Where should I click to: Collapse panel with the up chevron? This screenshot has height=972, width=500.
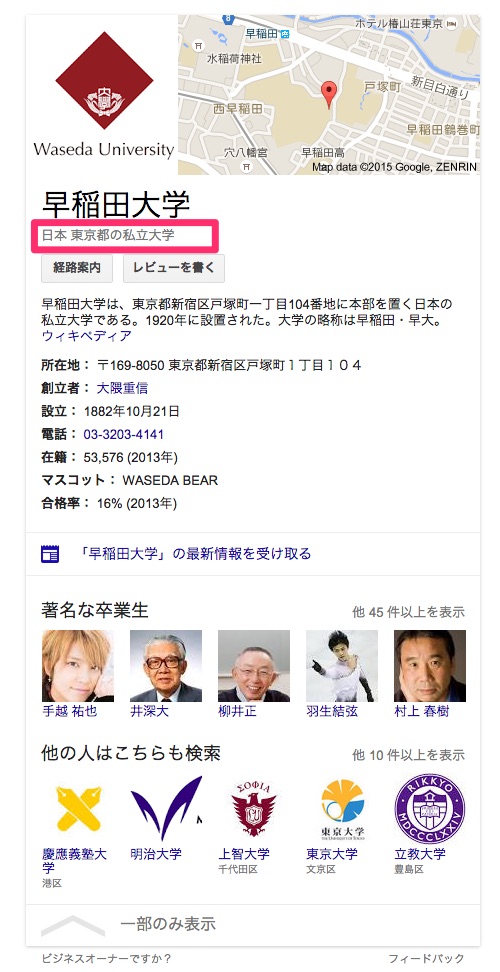(72, 925)
